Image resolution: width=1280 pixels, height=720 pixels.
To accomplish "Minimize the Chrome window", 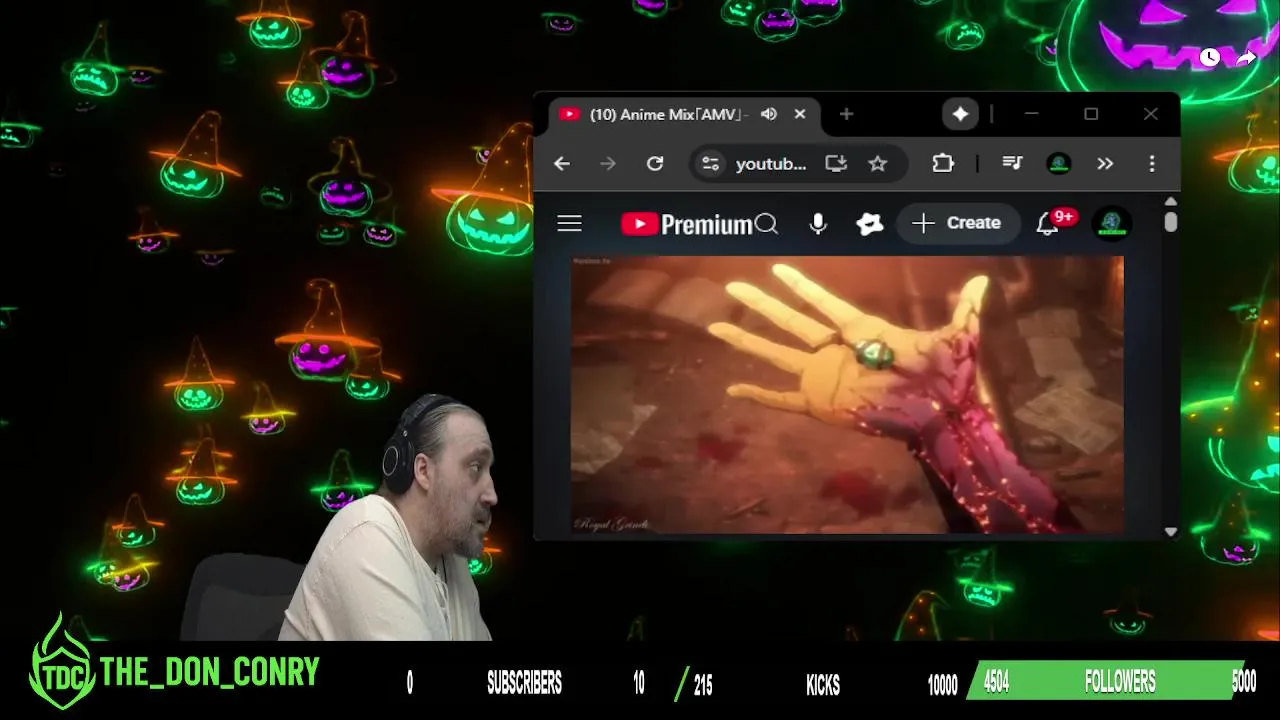I will pyautogui.click(x=1031, y=114).
